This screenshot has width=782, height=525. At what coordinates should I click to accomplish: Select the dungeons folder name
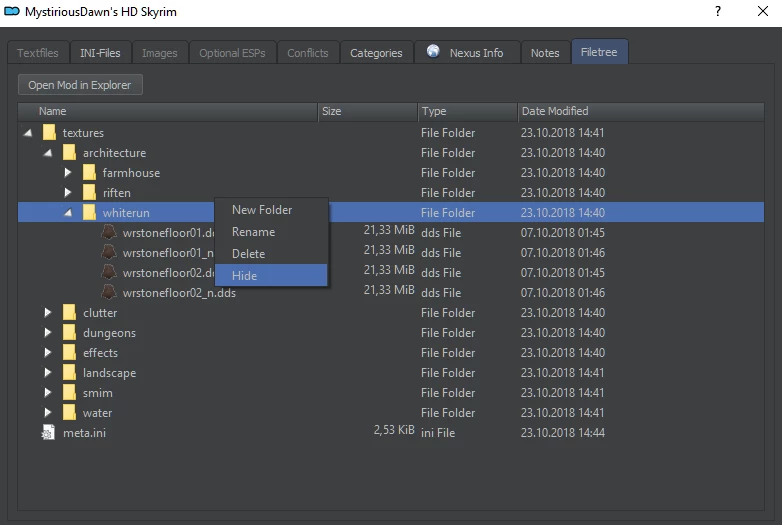click(x=109, y=333)
